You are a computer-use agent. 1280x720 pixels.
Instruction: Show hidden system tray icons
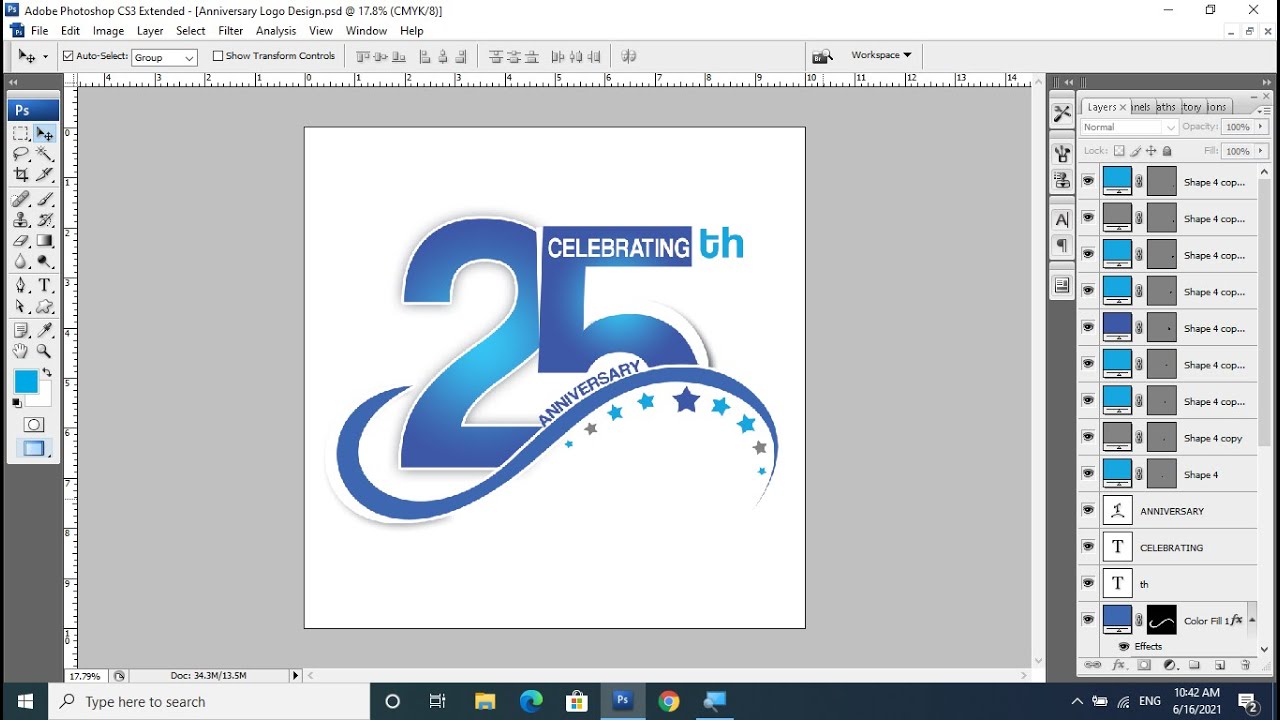click(1077, 701)
